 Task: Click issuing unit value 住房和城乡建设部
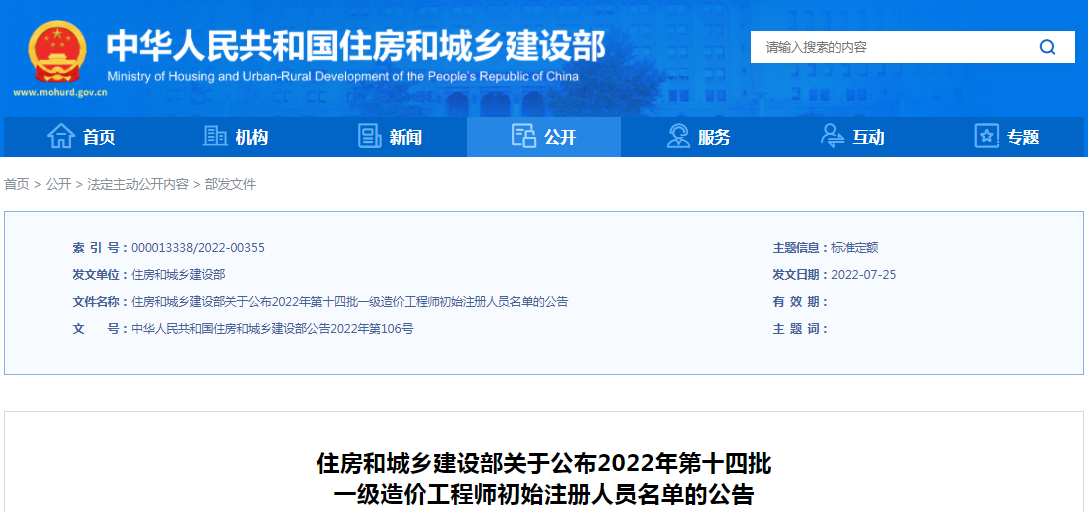point(178,275)
